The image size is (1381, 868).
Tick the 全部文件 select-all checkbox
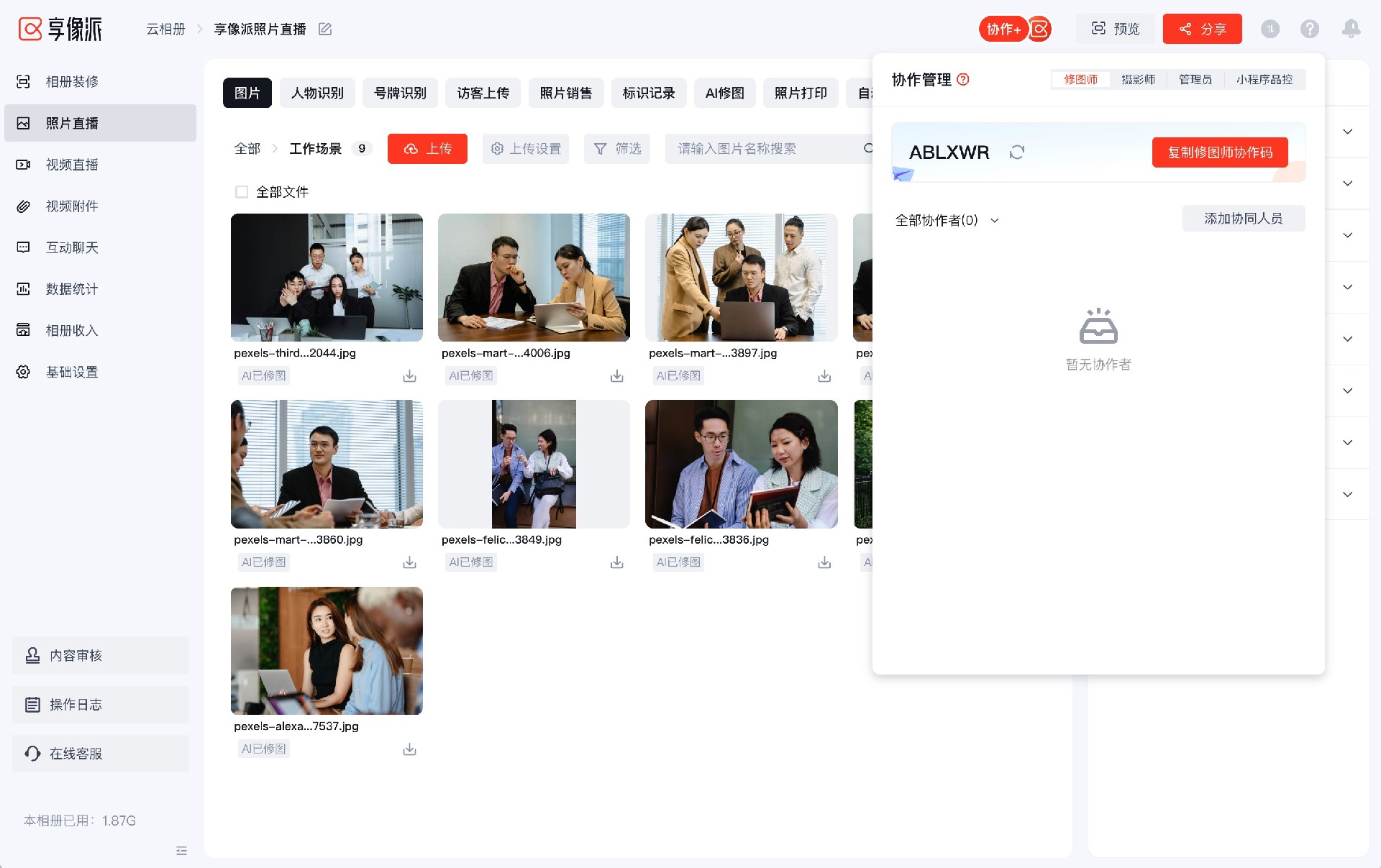click(242, 192)
